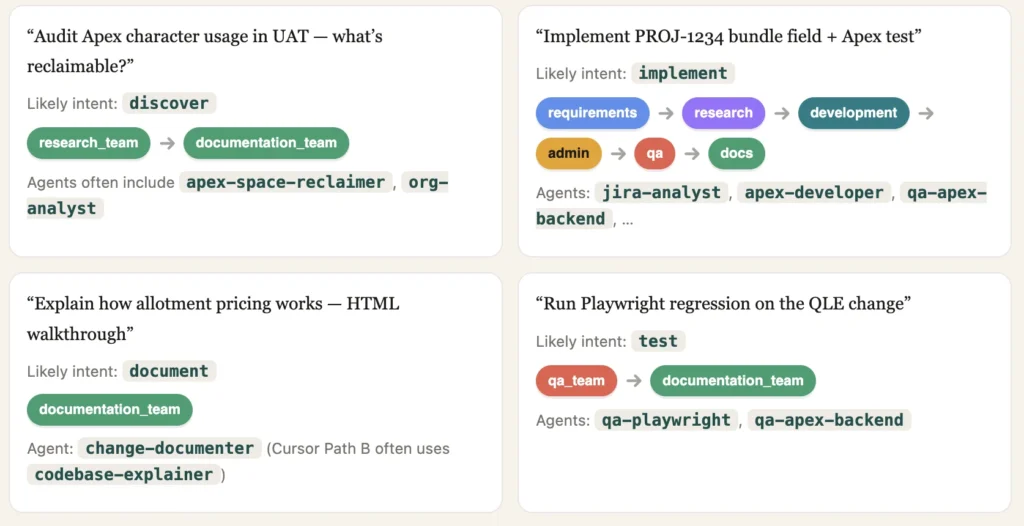The image size is (1024, 526).
Task: Select the yellow admin stage pill
Action: pyautogui.click(x=569, y=154)
